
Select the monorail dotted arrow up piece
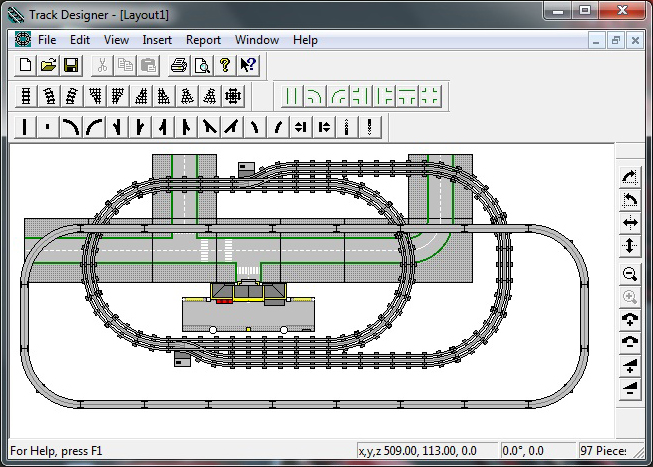point(346,127)
